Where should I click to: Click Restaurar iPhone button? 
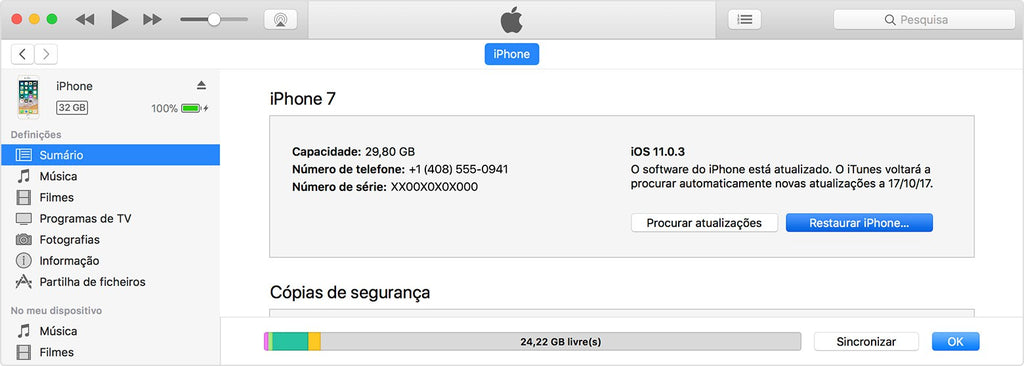[x=859, y=223]
